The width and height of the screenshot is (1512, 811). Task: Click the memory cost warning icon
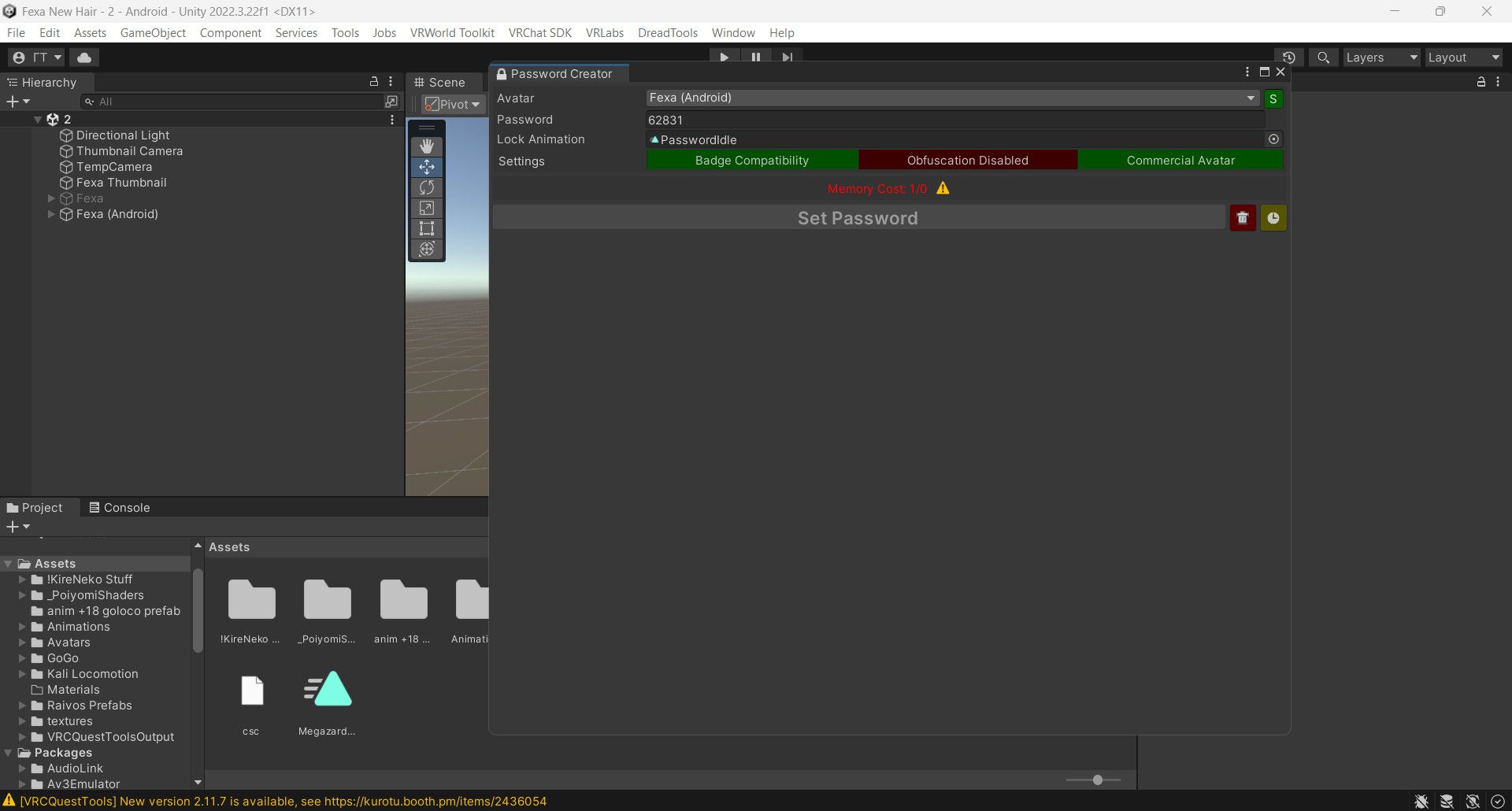943,188
